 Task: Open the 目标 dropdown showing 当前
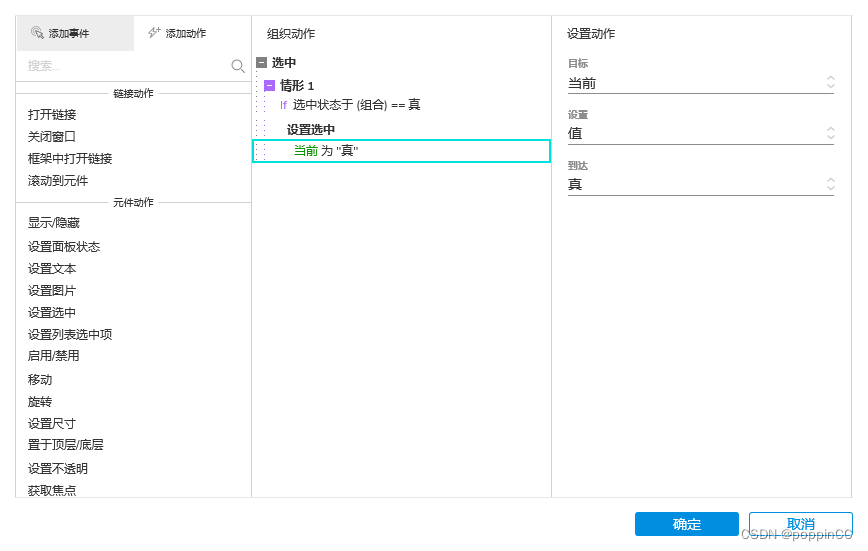point(700,84)
